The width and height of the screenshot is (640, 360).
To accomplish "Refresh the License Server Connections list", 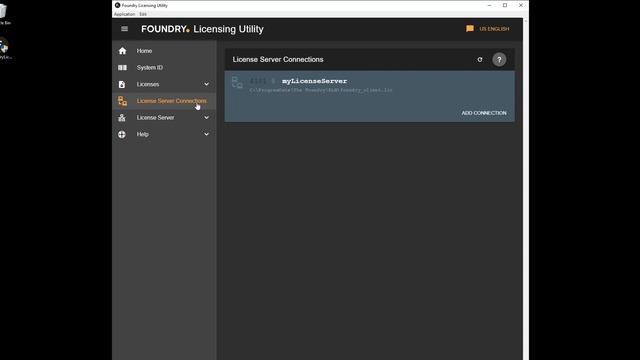I will (x=480, y=60).
